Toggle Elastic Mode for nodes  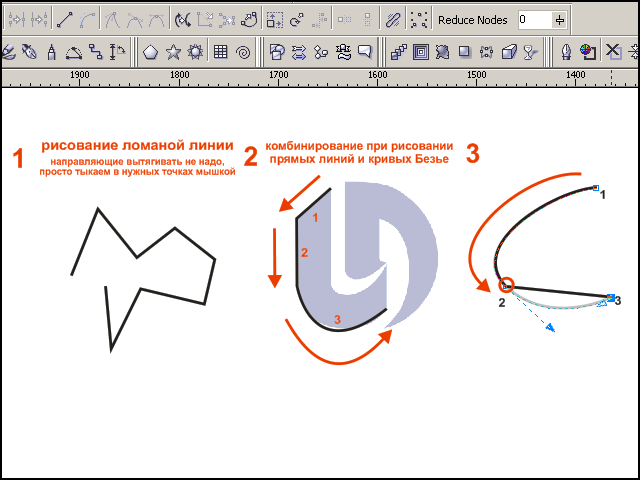point(395,19)
